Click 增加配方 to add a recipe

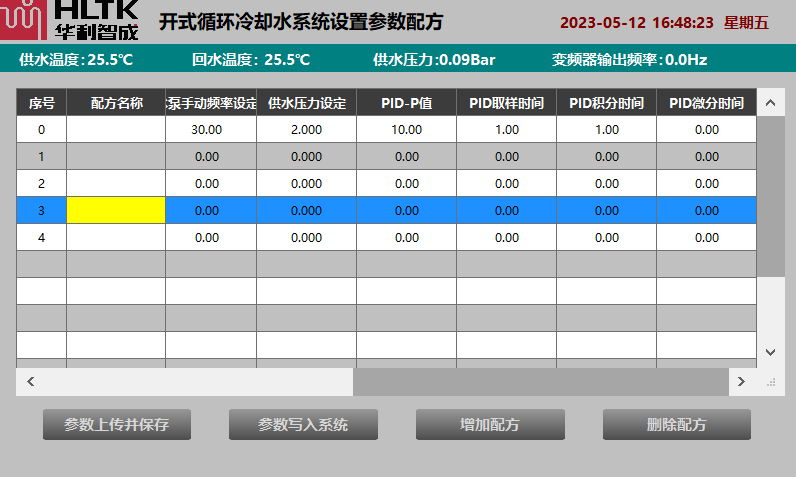point(490,424)
